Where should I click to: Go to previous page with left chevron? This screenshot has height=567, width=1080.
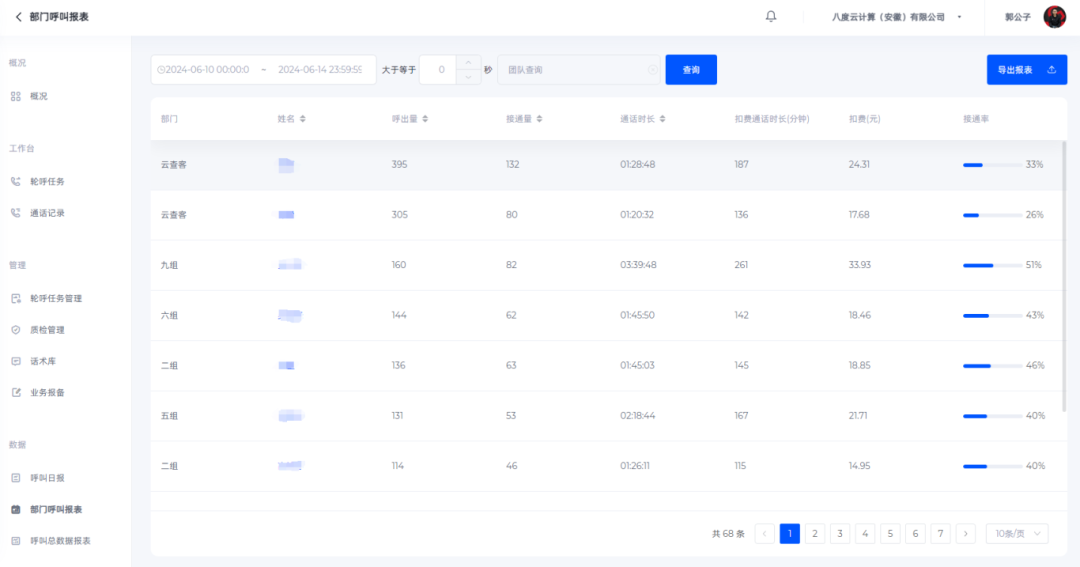(x=765, y=534)
